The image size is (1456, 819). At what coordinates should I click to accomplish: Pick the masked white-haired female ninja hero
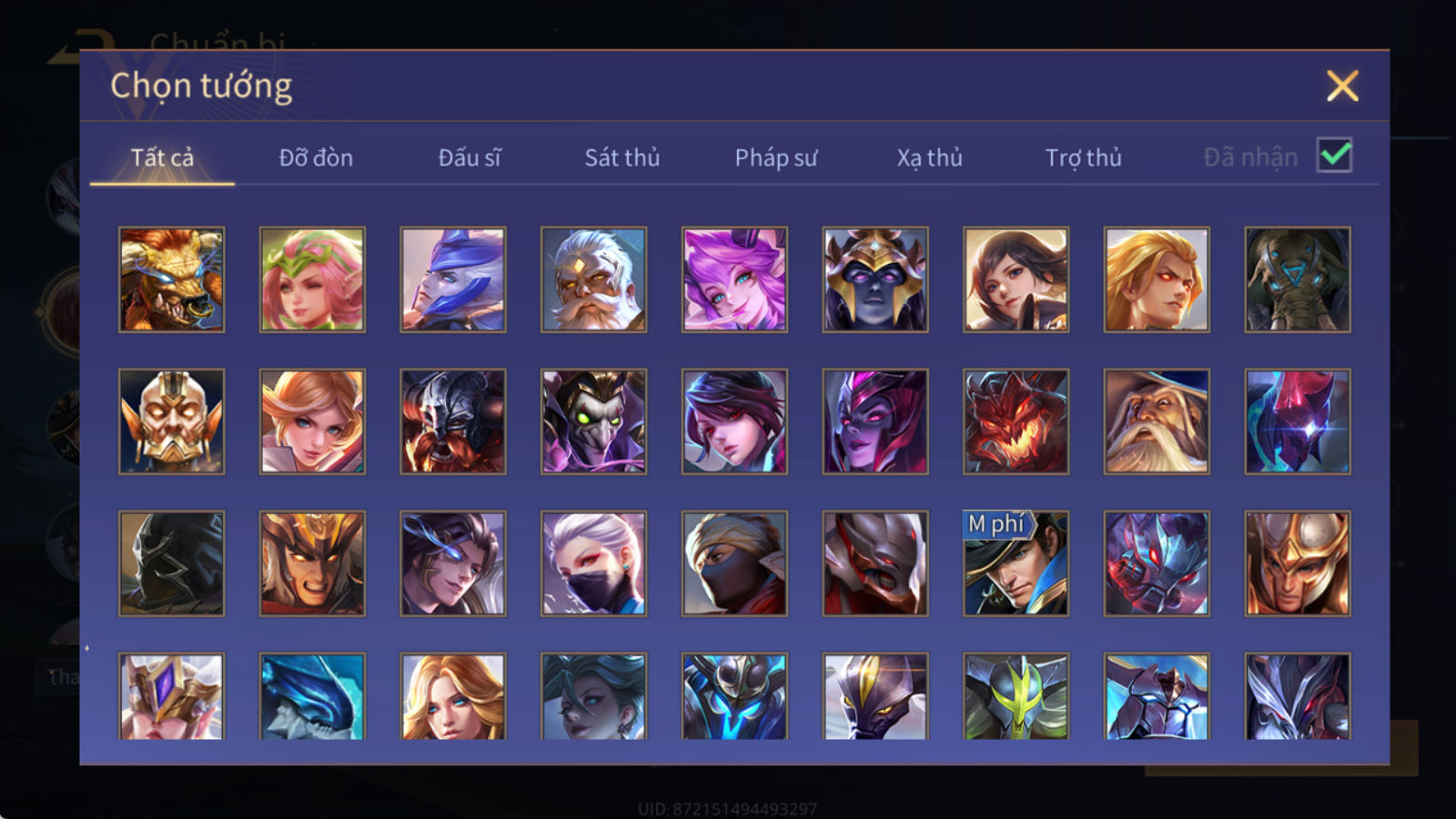click(x=593, y=563)
